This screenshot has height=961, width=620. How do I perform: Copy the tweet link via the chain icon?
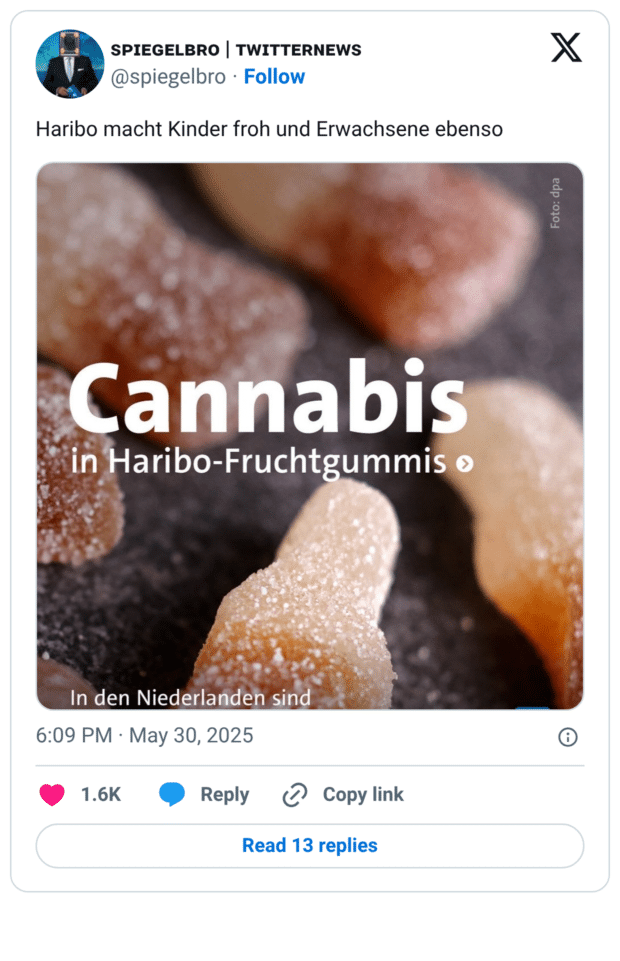click(x=294, y=794)
